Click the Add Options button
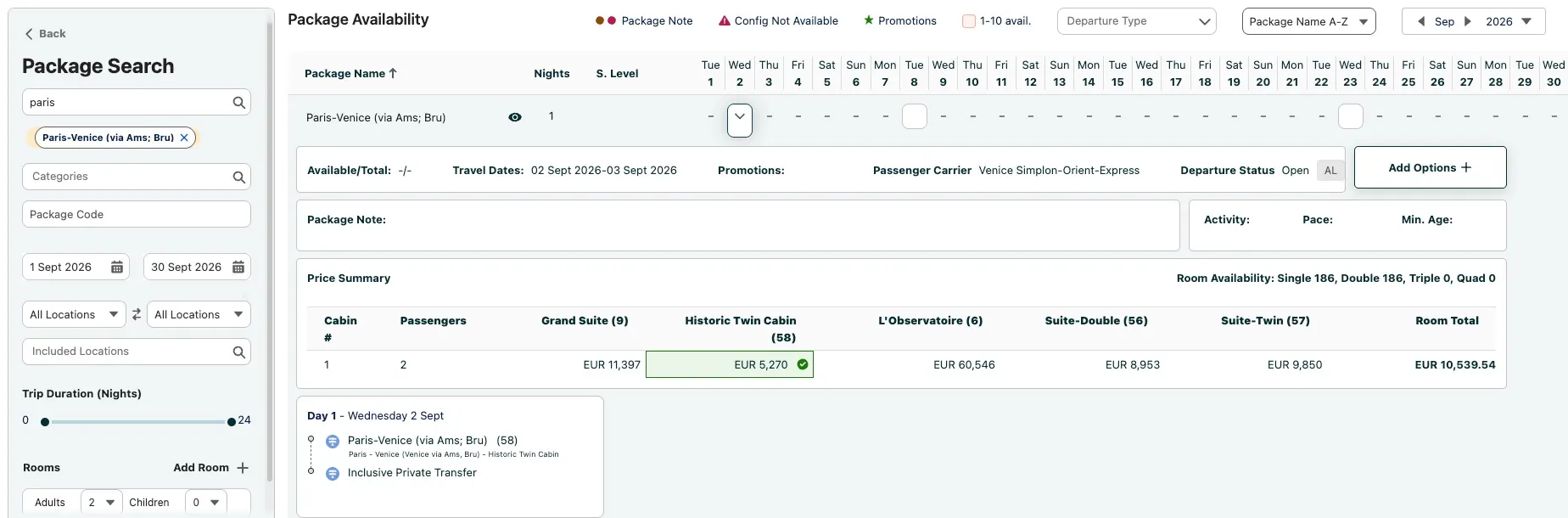 [1430, 167]
